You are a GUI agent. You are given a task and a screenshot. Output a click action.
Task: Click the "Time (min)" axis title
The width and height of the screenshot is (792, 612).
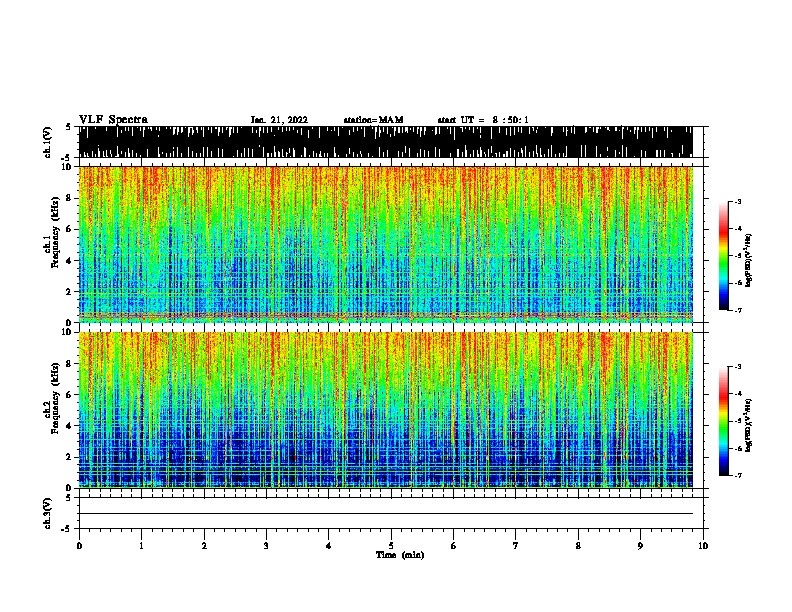(x=400, y=555)
